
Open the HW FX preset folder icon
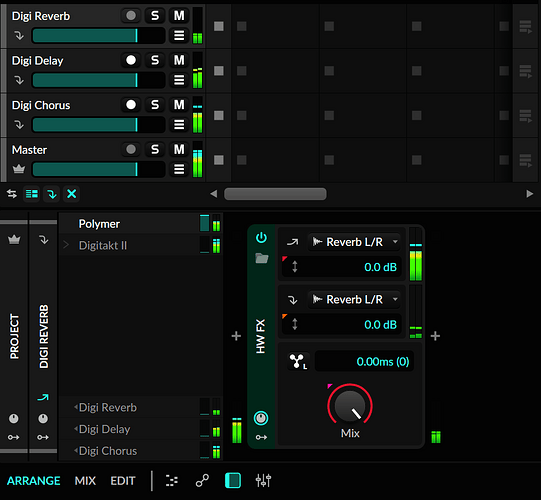tap(262, 258)
